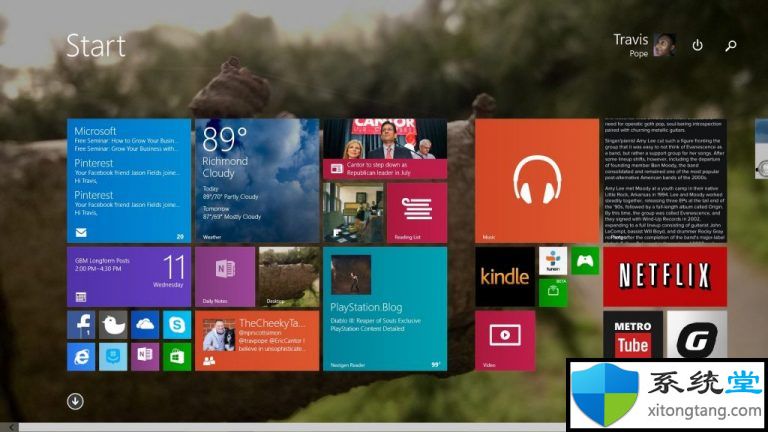Open the Reading List tile
Screen dimensions: 768x432
click(x=417, y=213)
